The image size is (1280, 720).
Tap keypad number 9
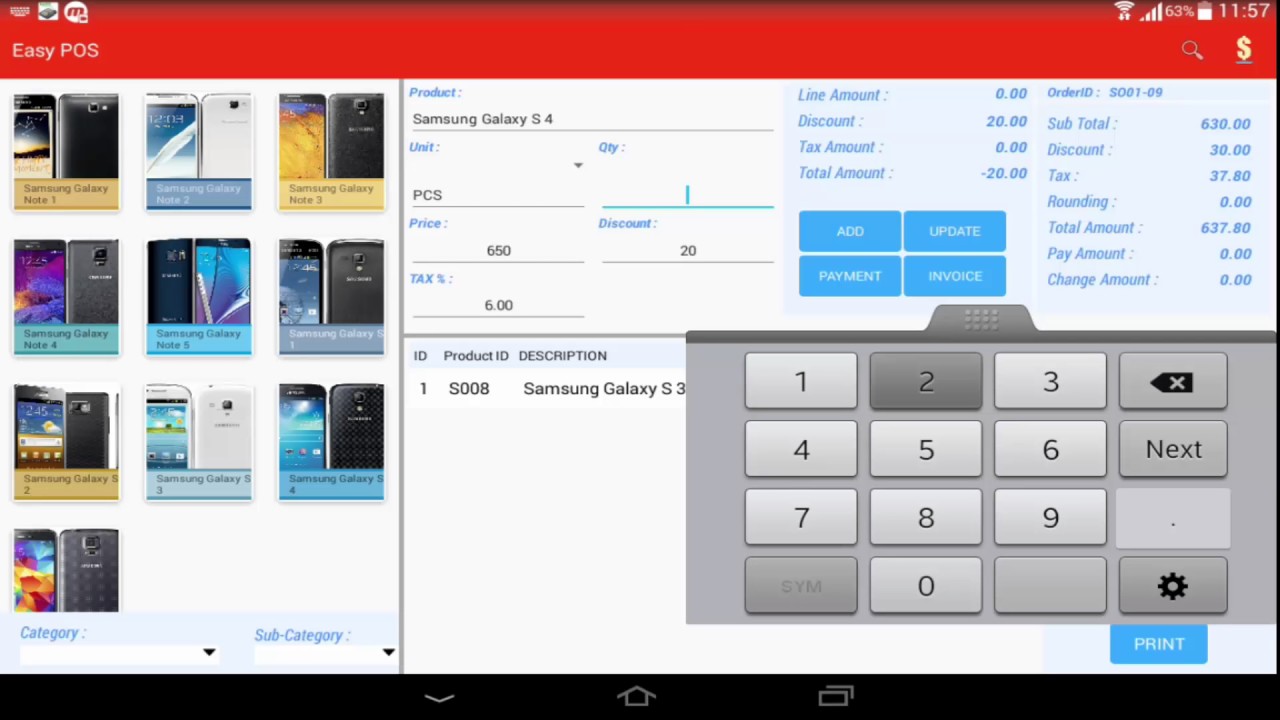coord(1050,517)
